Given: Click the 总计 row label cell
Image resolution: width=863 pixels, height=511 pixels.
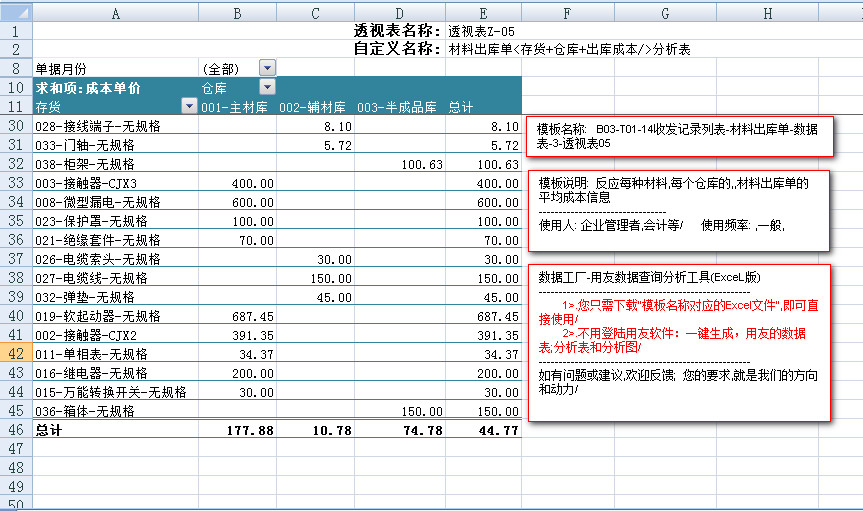Looking at the screenshot, I should [x=49, y=431].
